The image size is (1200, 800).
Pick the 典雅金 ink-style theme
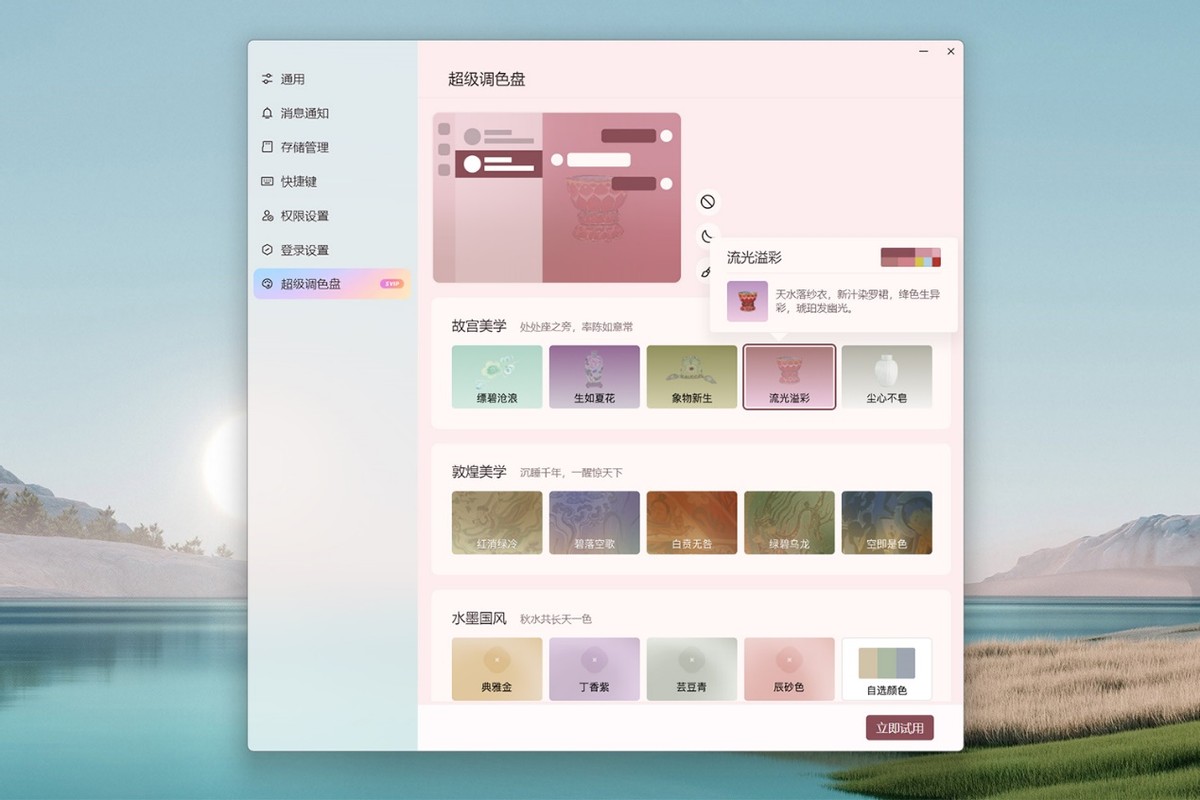point(497,670)
